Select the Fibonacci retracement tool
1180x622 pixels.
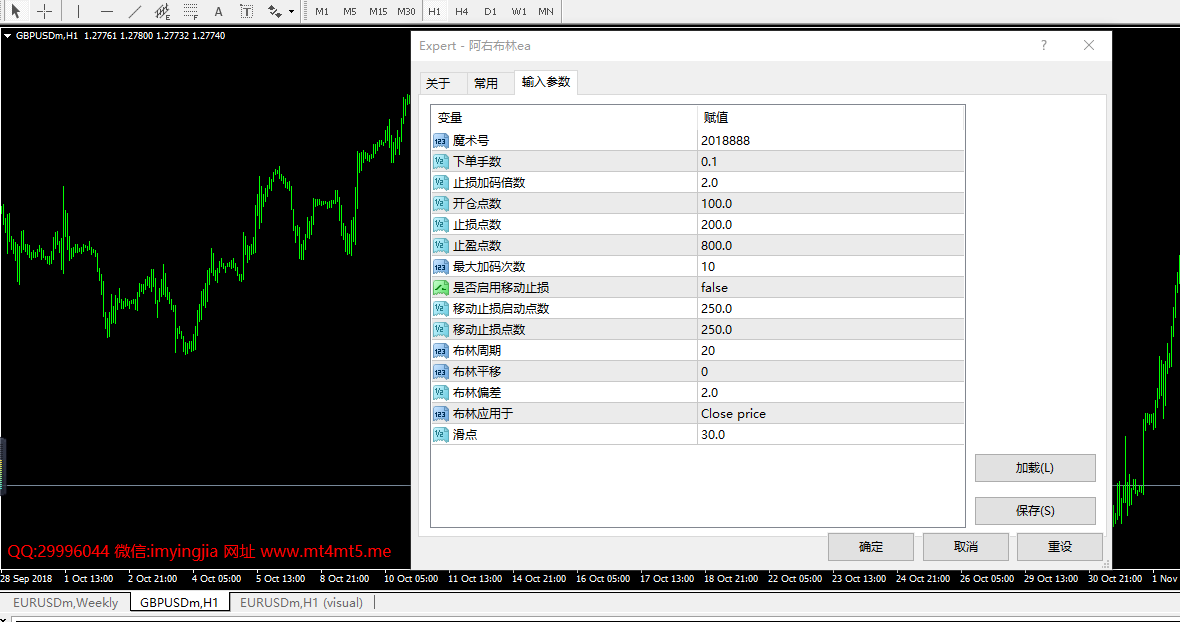[190, 11]
